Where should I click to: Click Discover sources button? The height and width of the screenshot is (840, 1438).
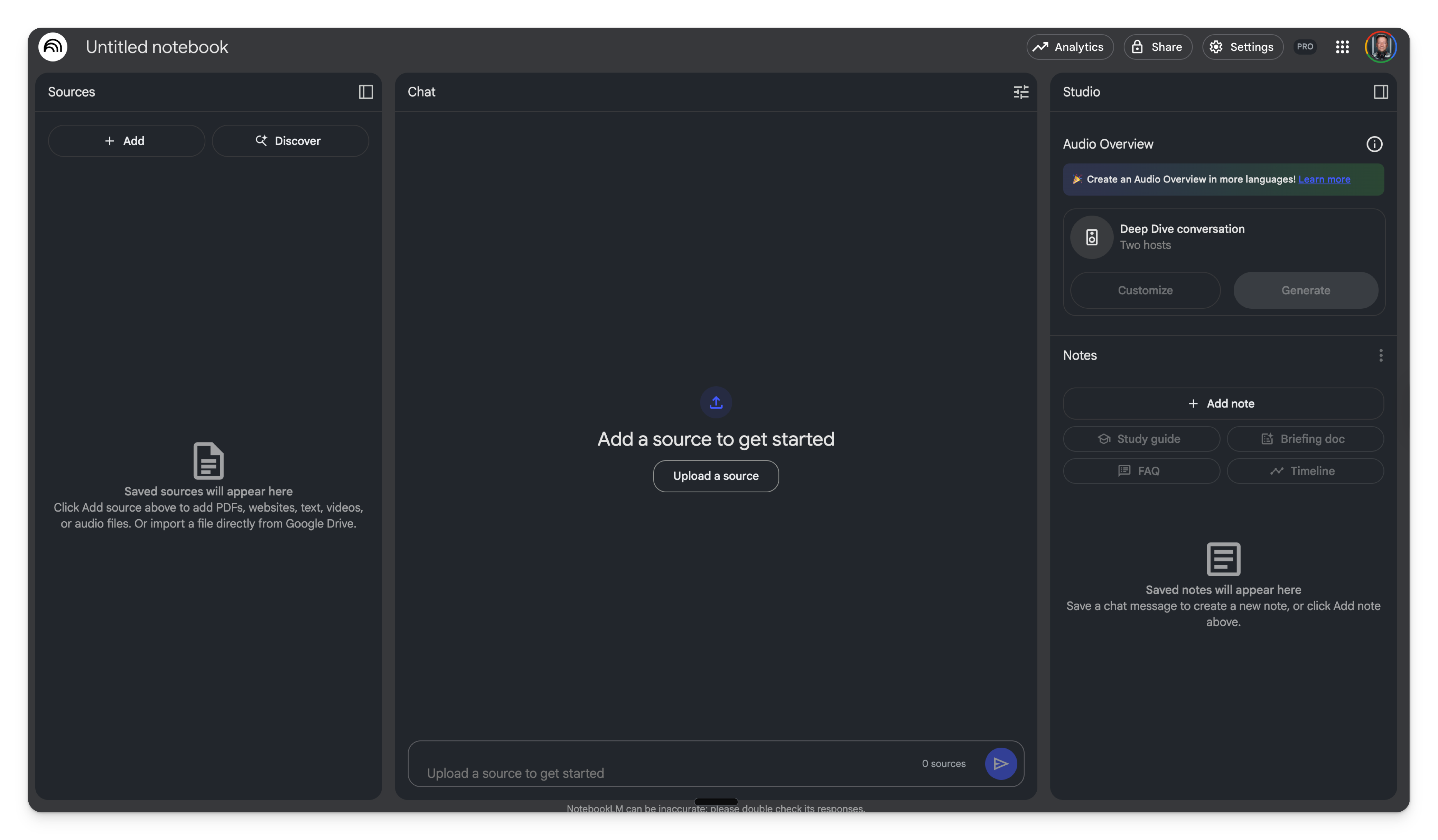click(290, 141)
